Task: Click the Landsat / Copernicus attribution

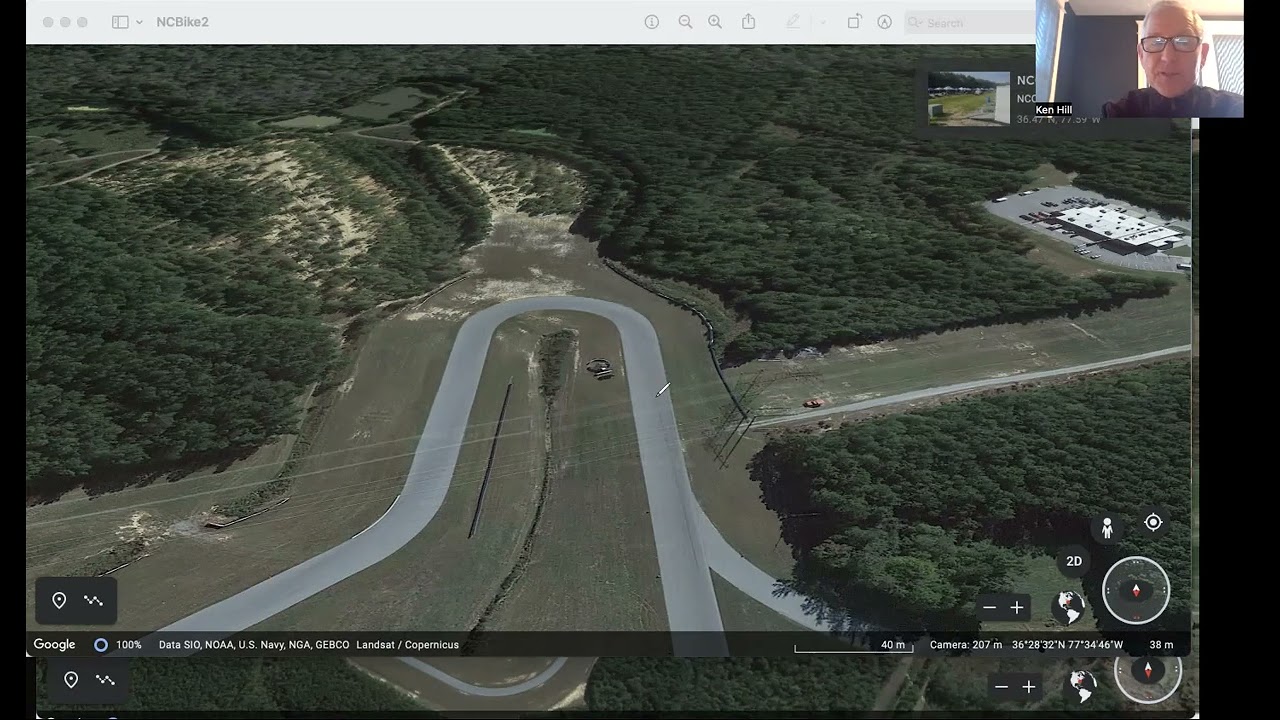Action: pyautogui.click(x=407, y=645)
